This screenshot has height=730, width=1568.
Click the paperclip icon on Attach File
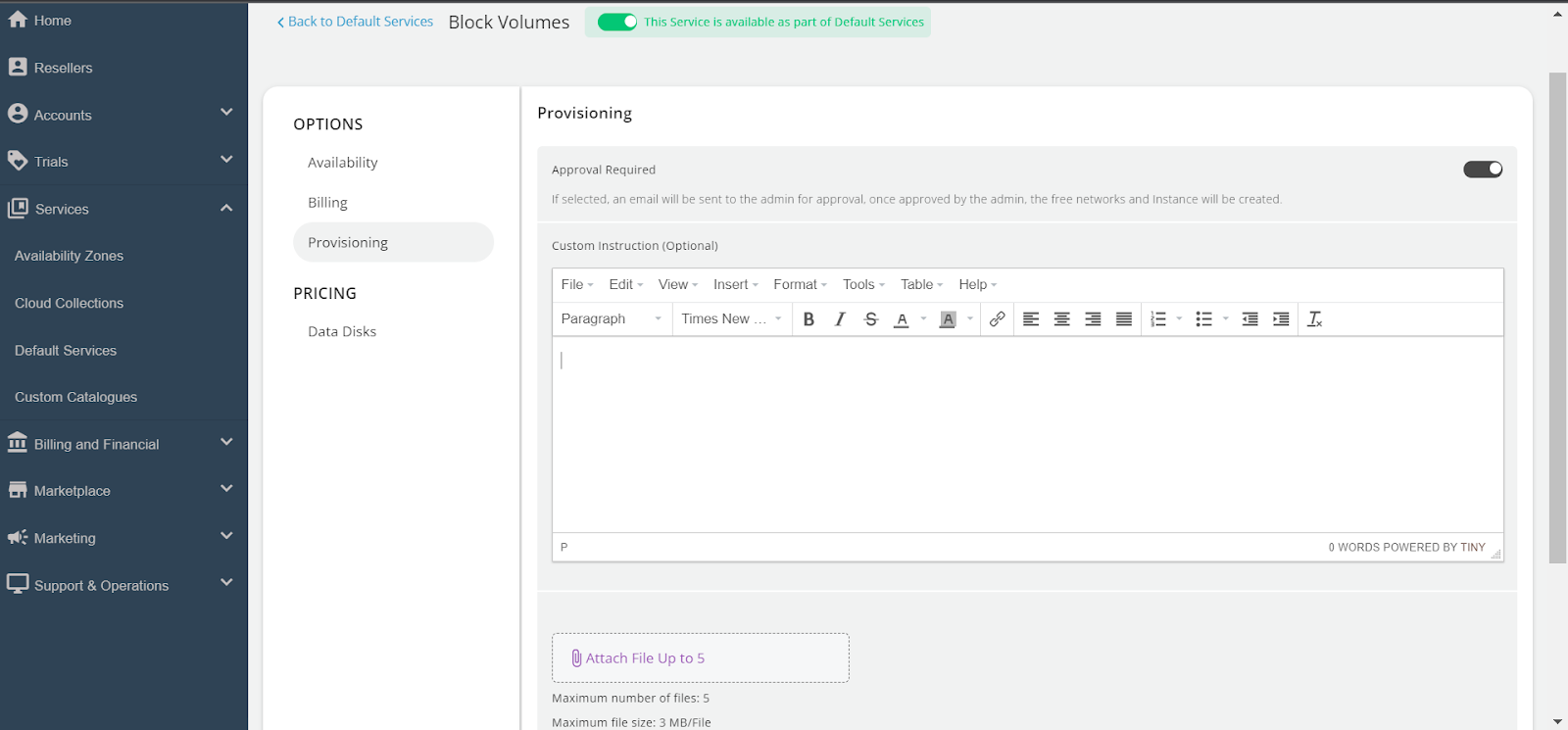[x=576, y=658]
